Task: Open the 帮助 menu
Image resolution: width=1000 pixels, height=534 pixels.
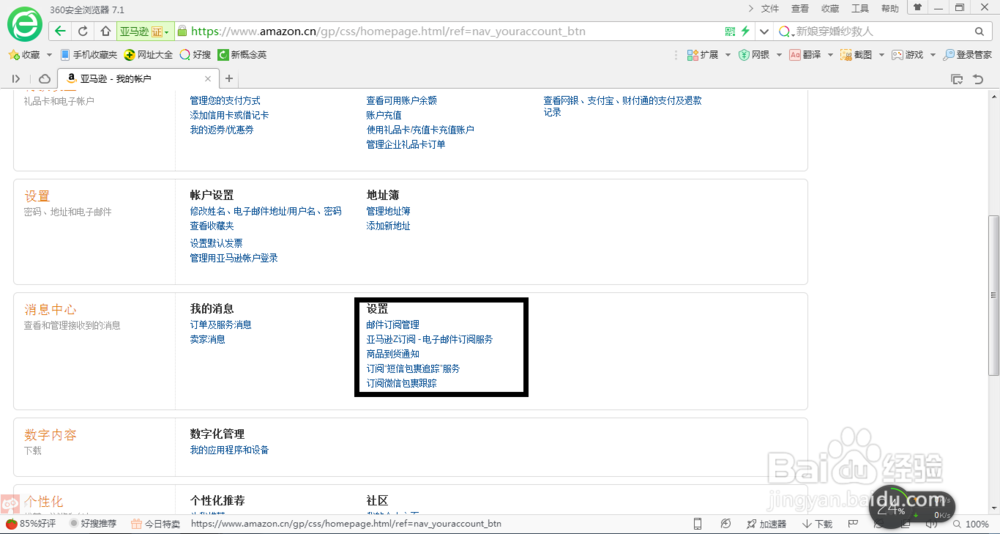Action: click(x=890, y=8)
